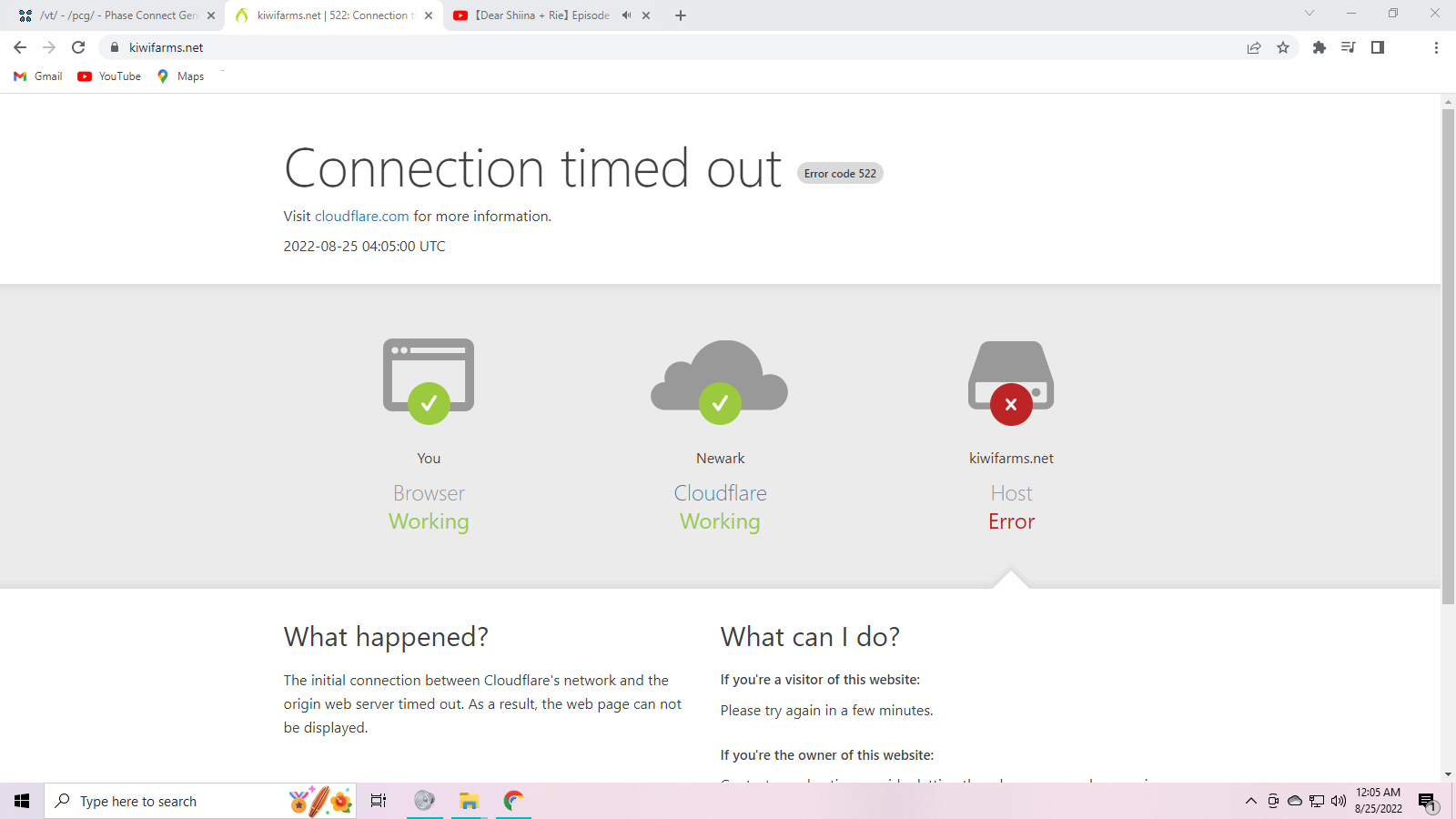1456x819 pixels.
Task: Open the disc-shaped app on the taskbar
Action: 424,801
